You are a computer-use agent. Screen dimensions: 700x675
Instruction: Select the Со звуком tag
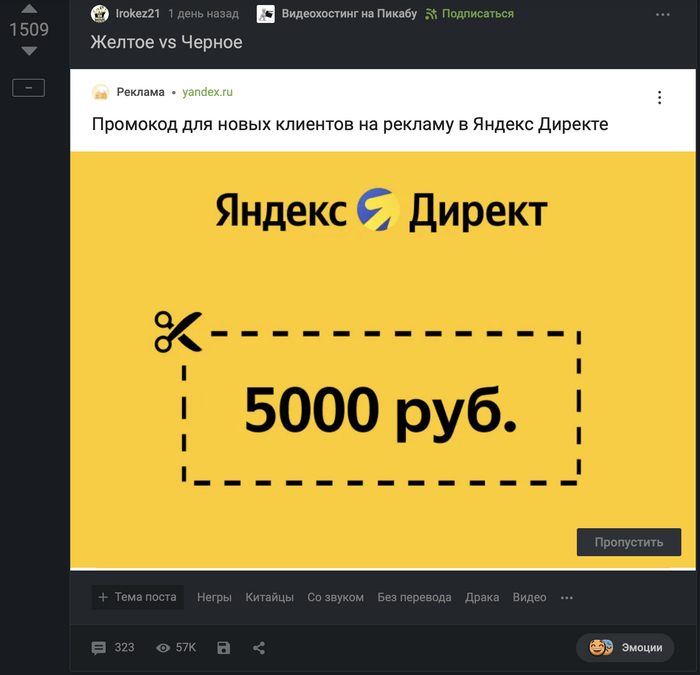(x=335, y=597)
